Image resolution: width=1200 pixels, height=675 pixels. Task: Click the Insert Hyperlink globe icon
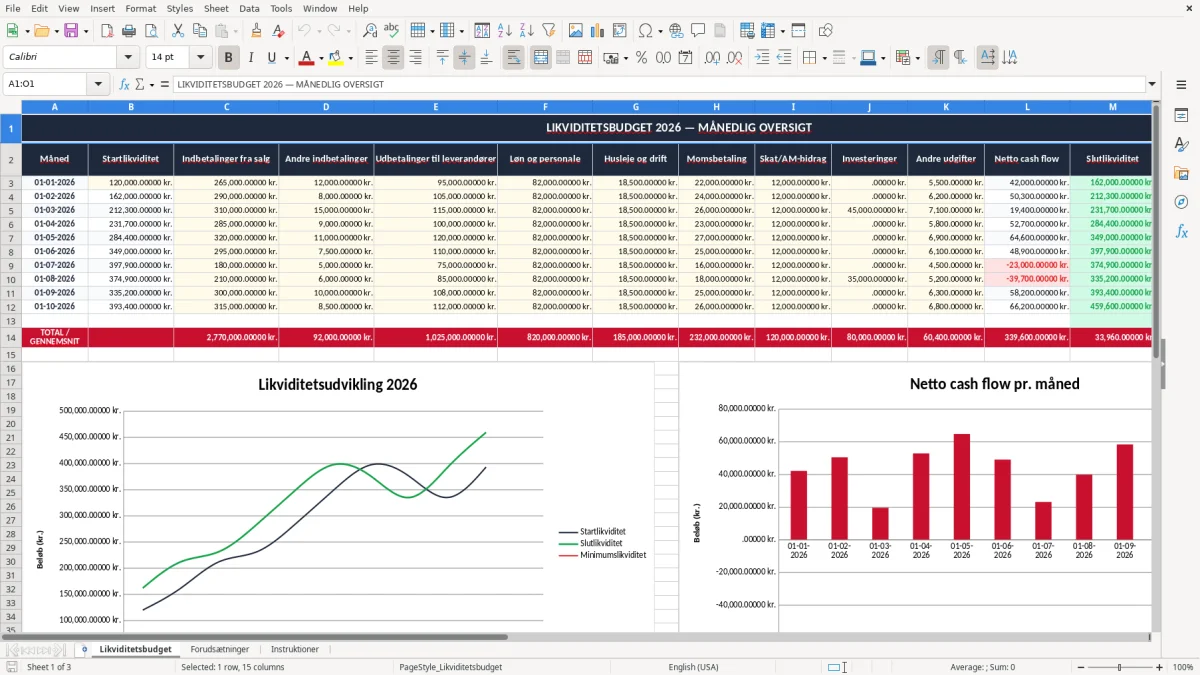[x=676, y=31]
